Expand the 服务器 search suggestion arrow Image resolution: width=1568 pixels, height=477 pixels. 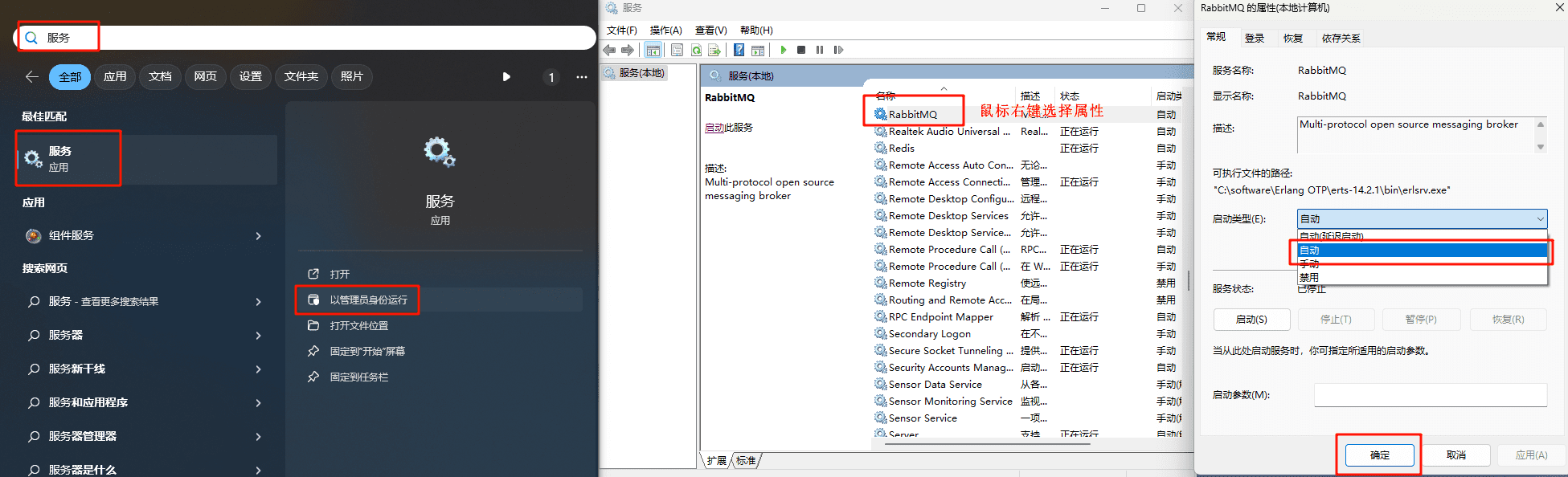pos(258,336)
